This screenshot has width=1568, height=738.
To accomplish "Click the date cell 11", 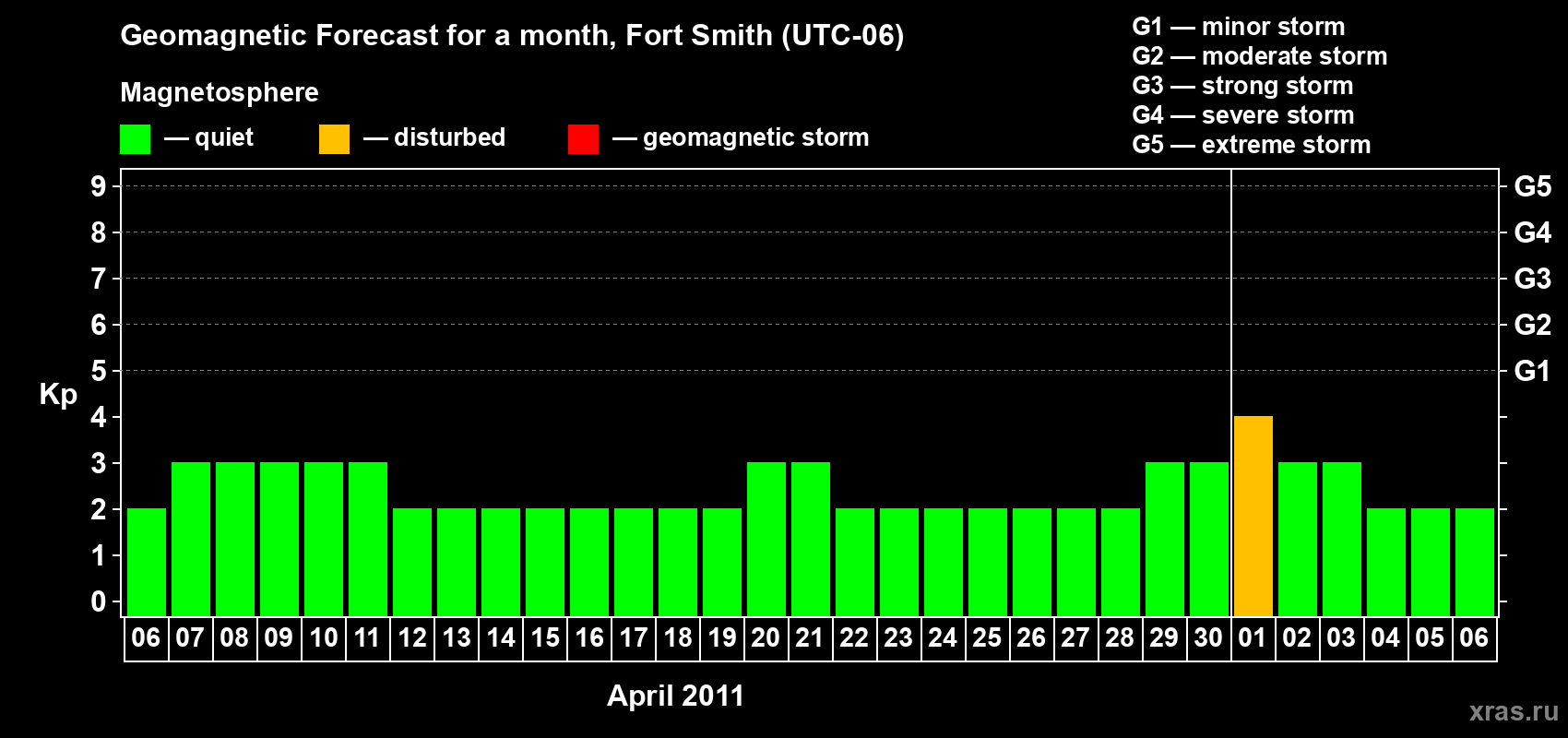I will click(x=367, y=638).
